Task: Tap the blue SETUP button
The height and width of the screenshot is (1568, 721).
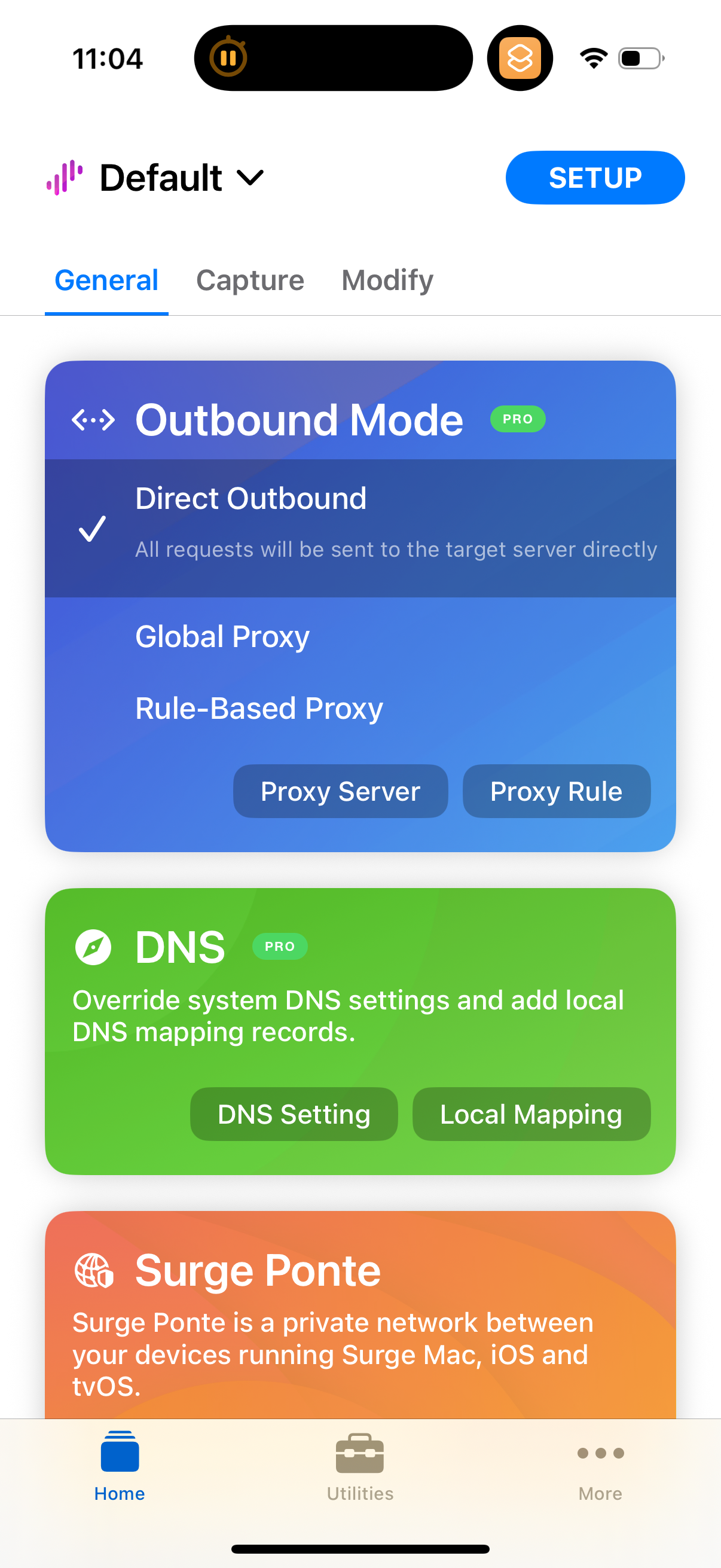Action: [594, 178]
